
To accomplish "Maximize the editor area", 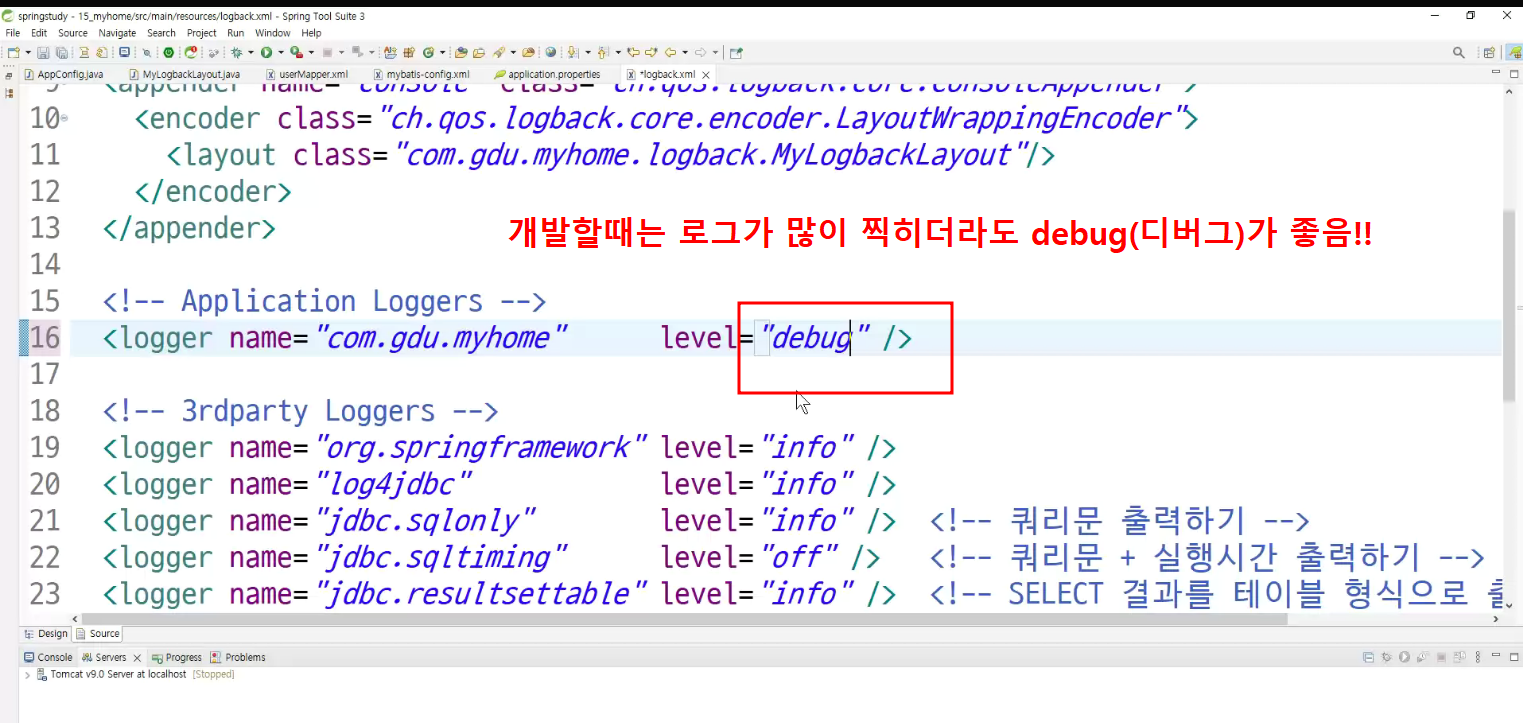I will click(1514, 74).
